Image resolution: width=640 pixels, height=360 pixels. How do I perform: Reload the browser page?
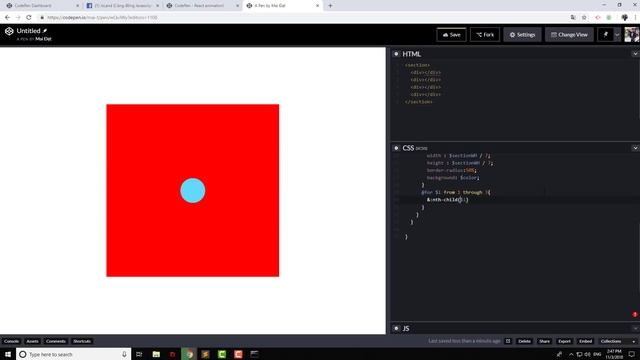click(x=29, y=18)
